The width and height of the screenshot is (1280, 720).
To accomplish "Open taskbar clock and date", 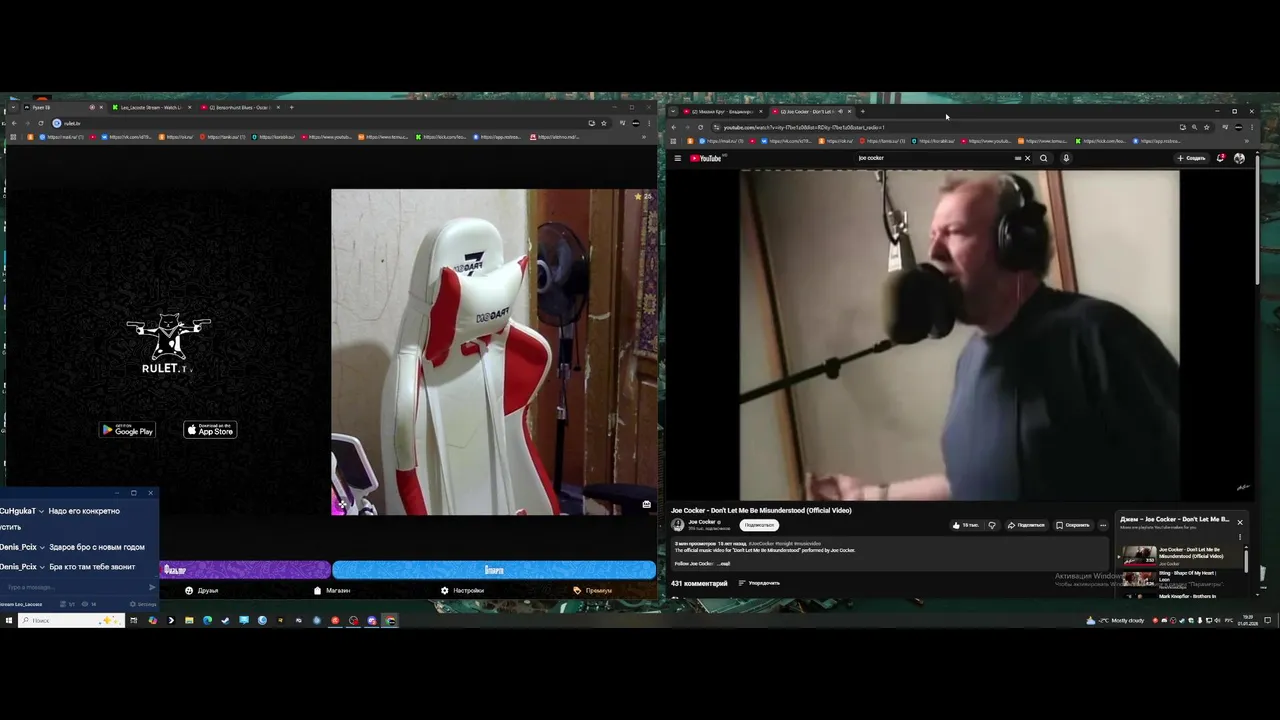I will pos(1247,620).
